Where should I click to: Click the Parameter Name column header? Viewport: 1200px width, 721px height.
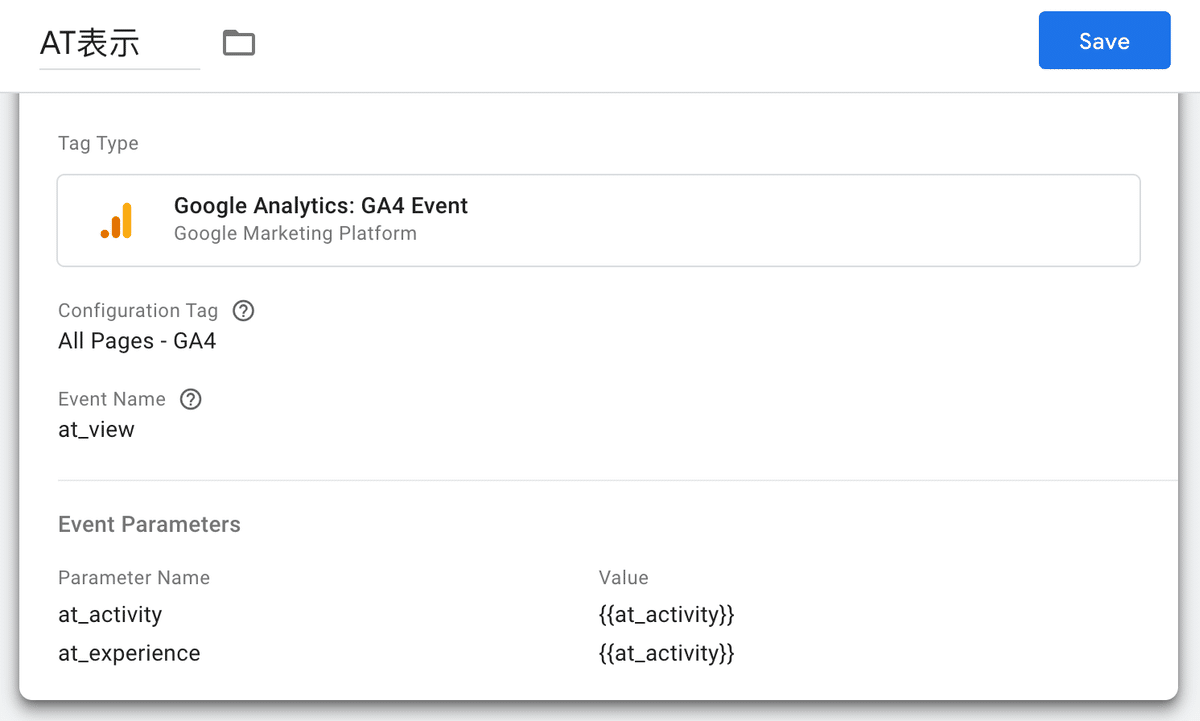(x=134, y=577)
